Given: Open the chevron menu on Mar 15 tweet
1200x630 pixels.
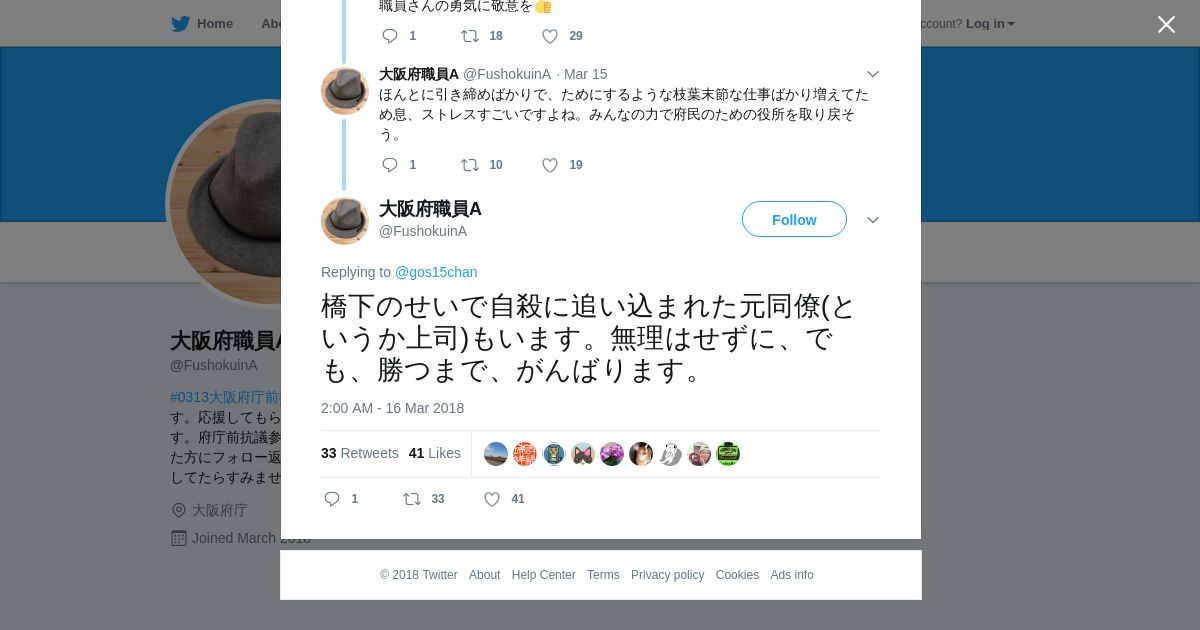Looking at the screenshot, I should point(873,74).
